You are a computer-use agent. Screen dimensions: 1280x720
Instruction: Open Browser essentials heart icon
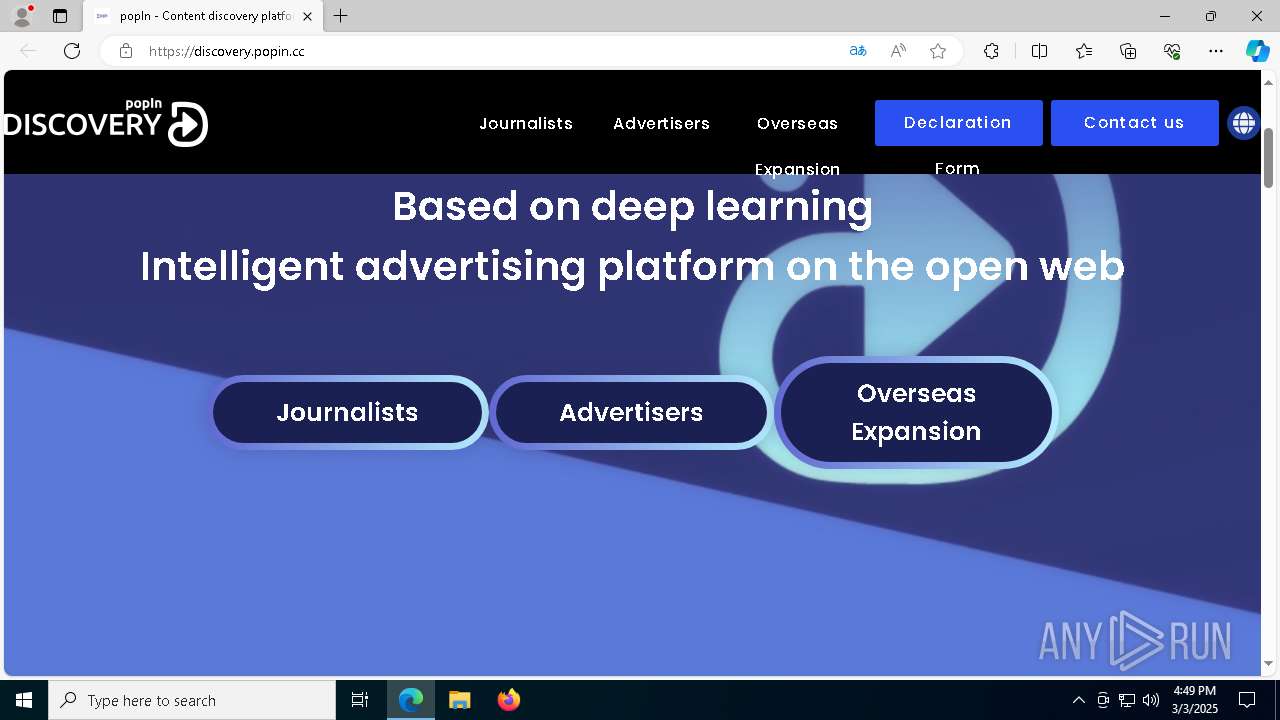tap(1172, 51)
